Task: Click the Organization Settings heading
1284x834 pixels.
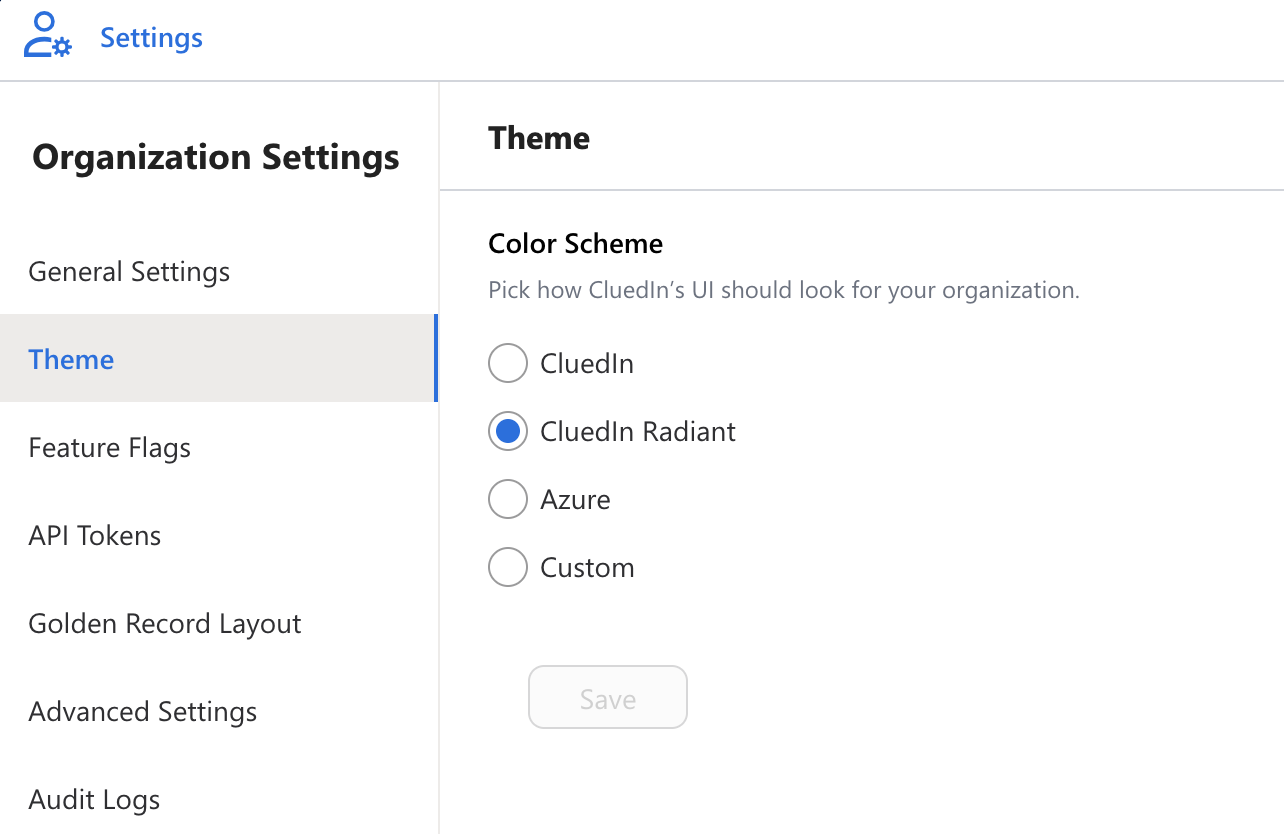Action: (x=216, y=157)
